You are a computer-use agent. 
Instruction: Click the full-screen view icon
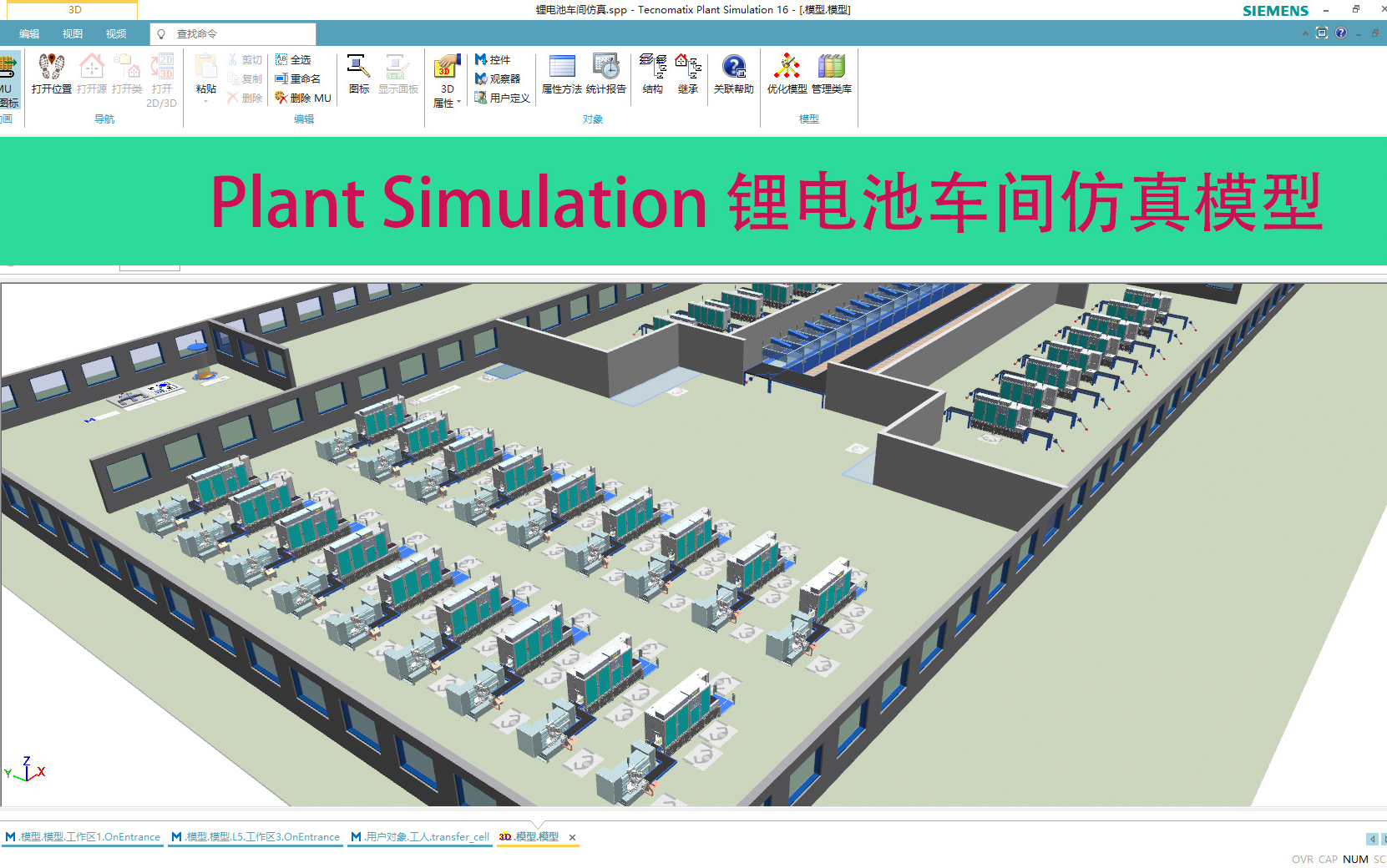click(x=1322, y=33)
